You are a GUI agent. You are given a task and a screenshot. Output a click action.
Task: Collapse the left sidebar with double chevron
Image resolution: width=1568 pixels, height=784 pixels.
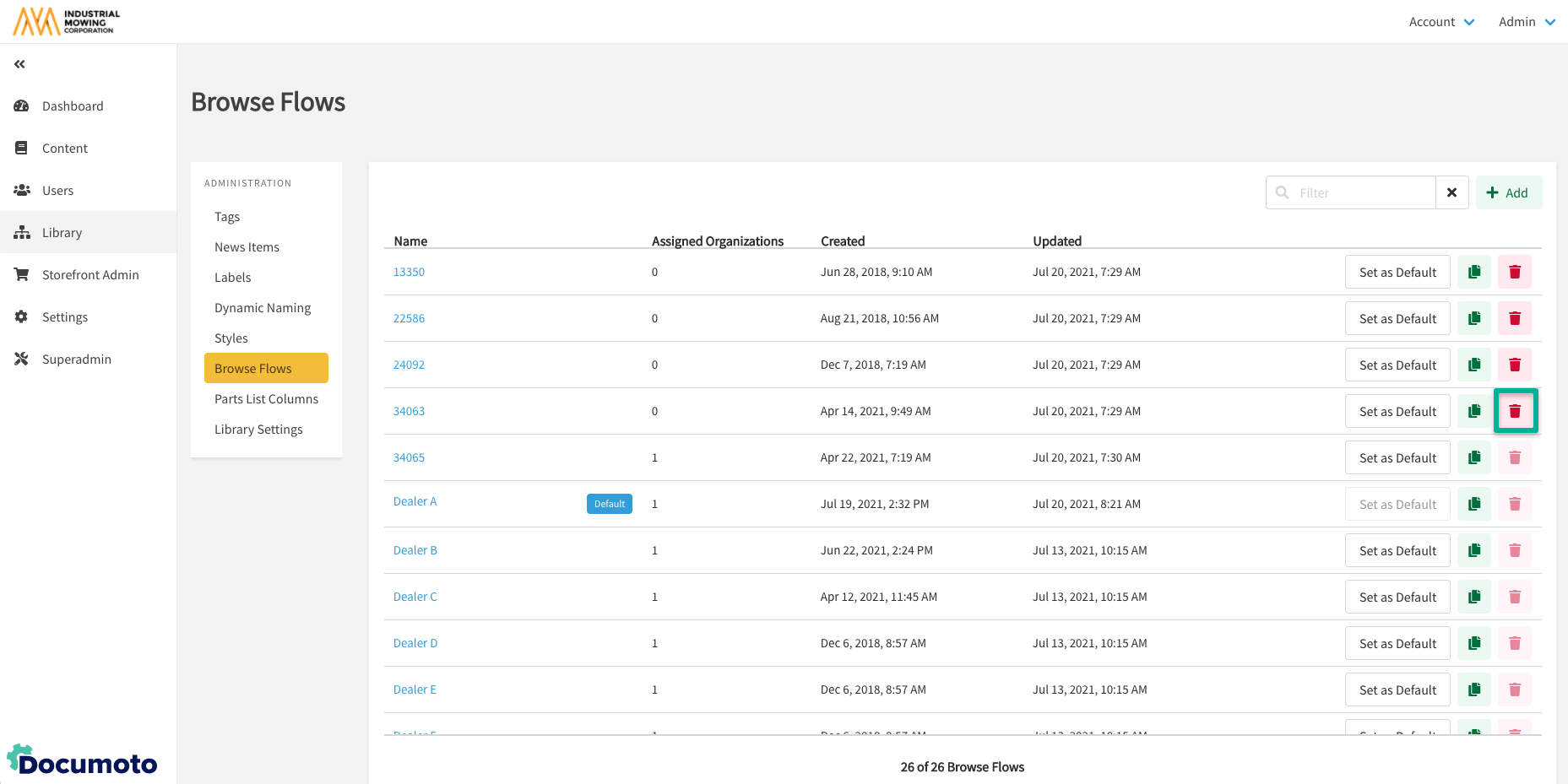click(x=19, y=64)
